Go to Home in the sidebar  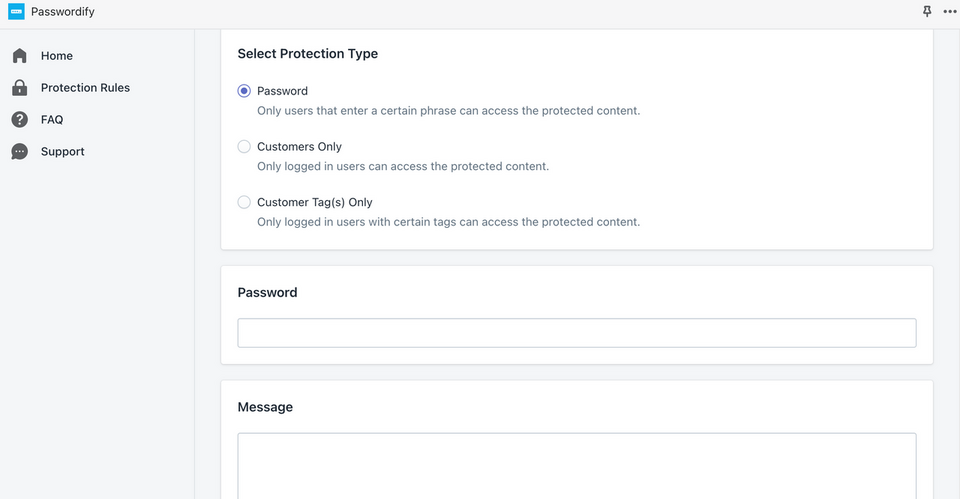click(x=57, y=56)
